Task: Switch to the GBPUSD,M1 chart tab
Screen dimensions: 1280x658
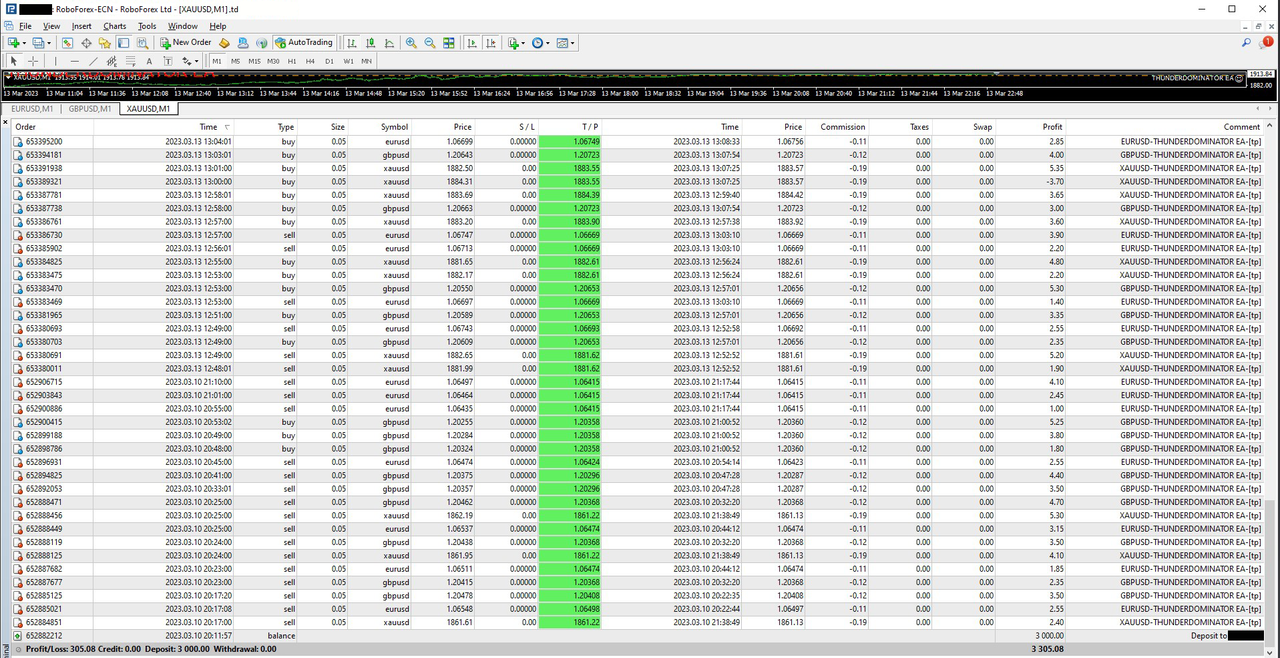Action: point(89,108)
